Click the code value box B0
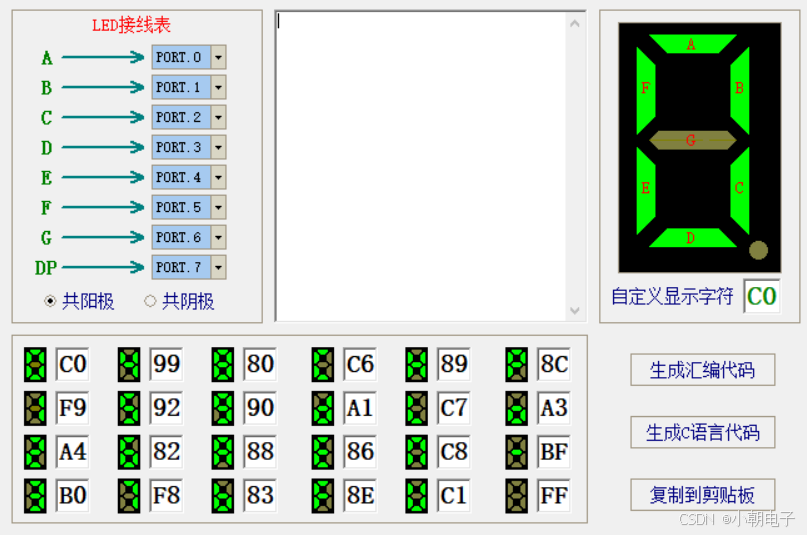 click(x=73, y=495)
